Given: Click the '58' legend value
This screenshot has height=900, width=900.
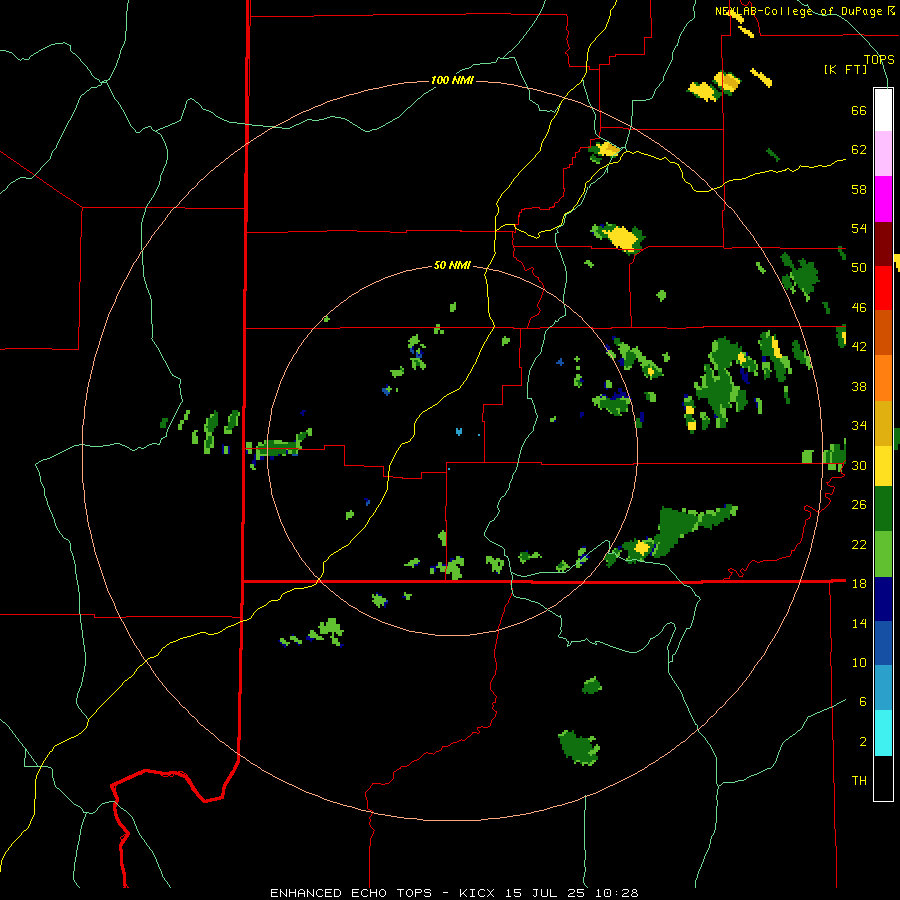Looking at the screenshot, I should (x=859, y=189).
